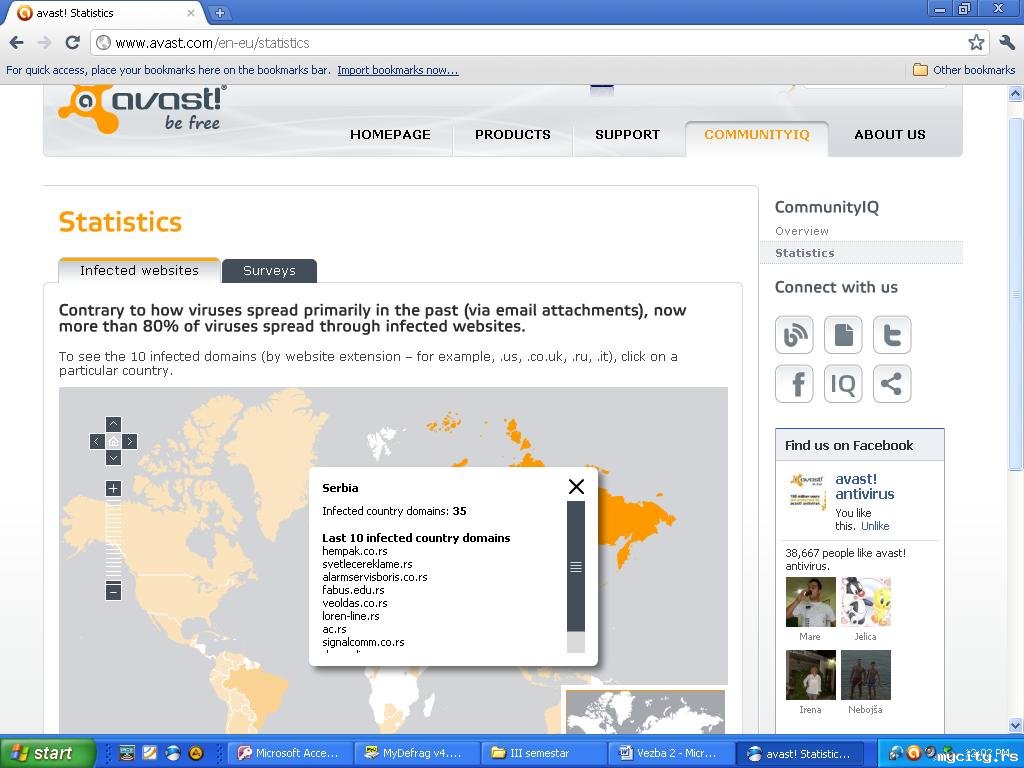
Task: Open the document page icon under Connect with us
Action: (843, 334)
